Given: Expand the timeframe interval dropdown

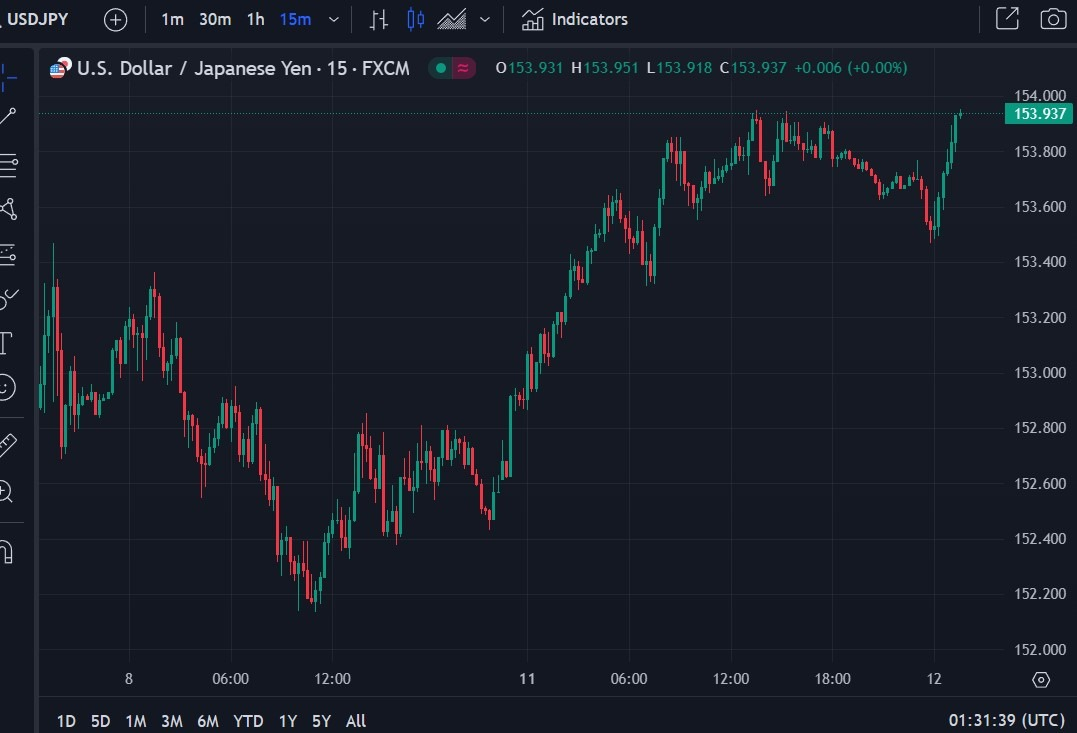Looking at the screenshot, I should tap(334, 20).
